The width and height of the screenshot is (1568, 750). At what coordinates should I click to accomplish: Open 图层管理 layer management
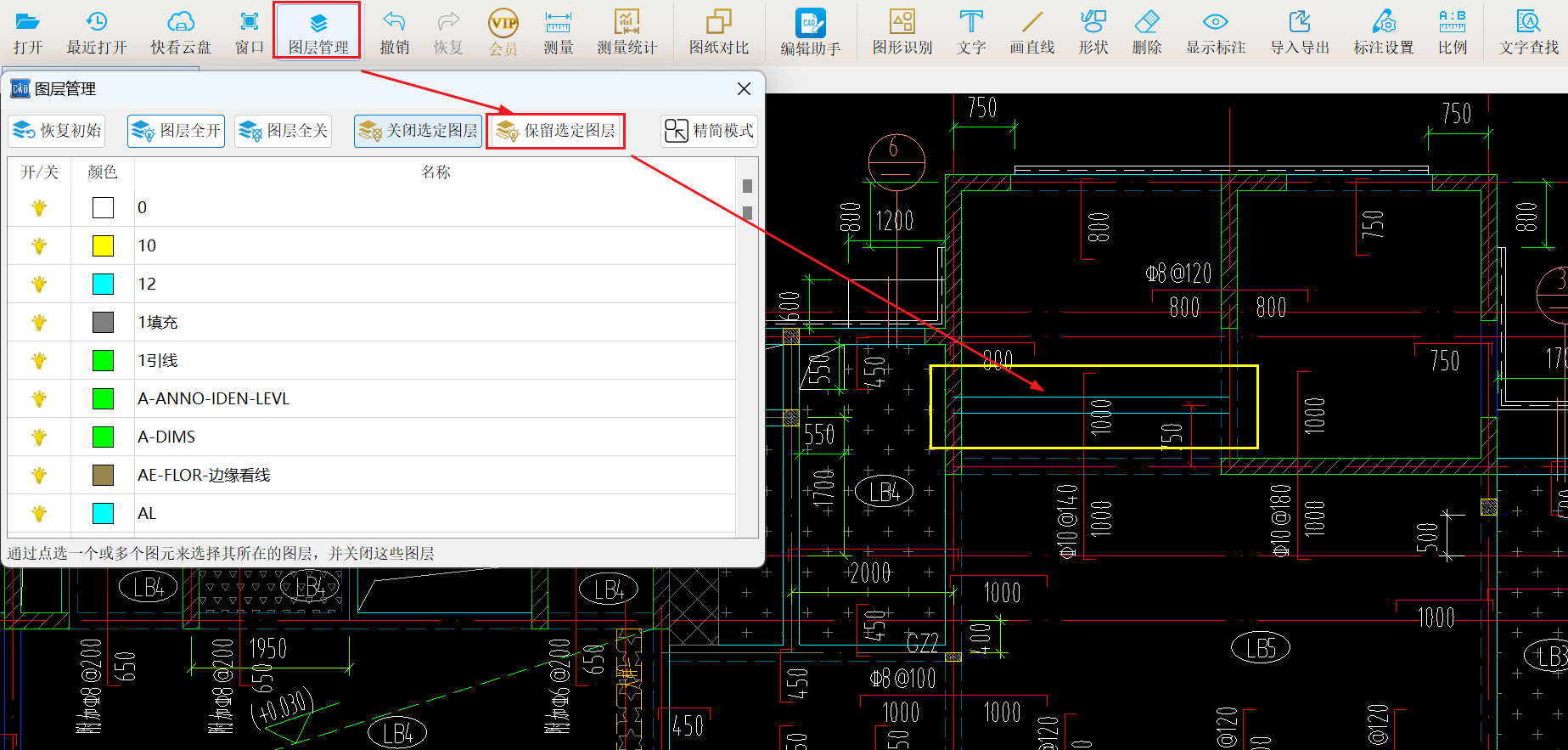(318, 32)
